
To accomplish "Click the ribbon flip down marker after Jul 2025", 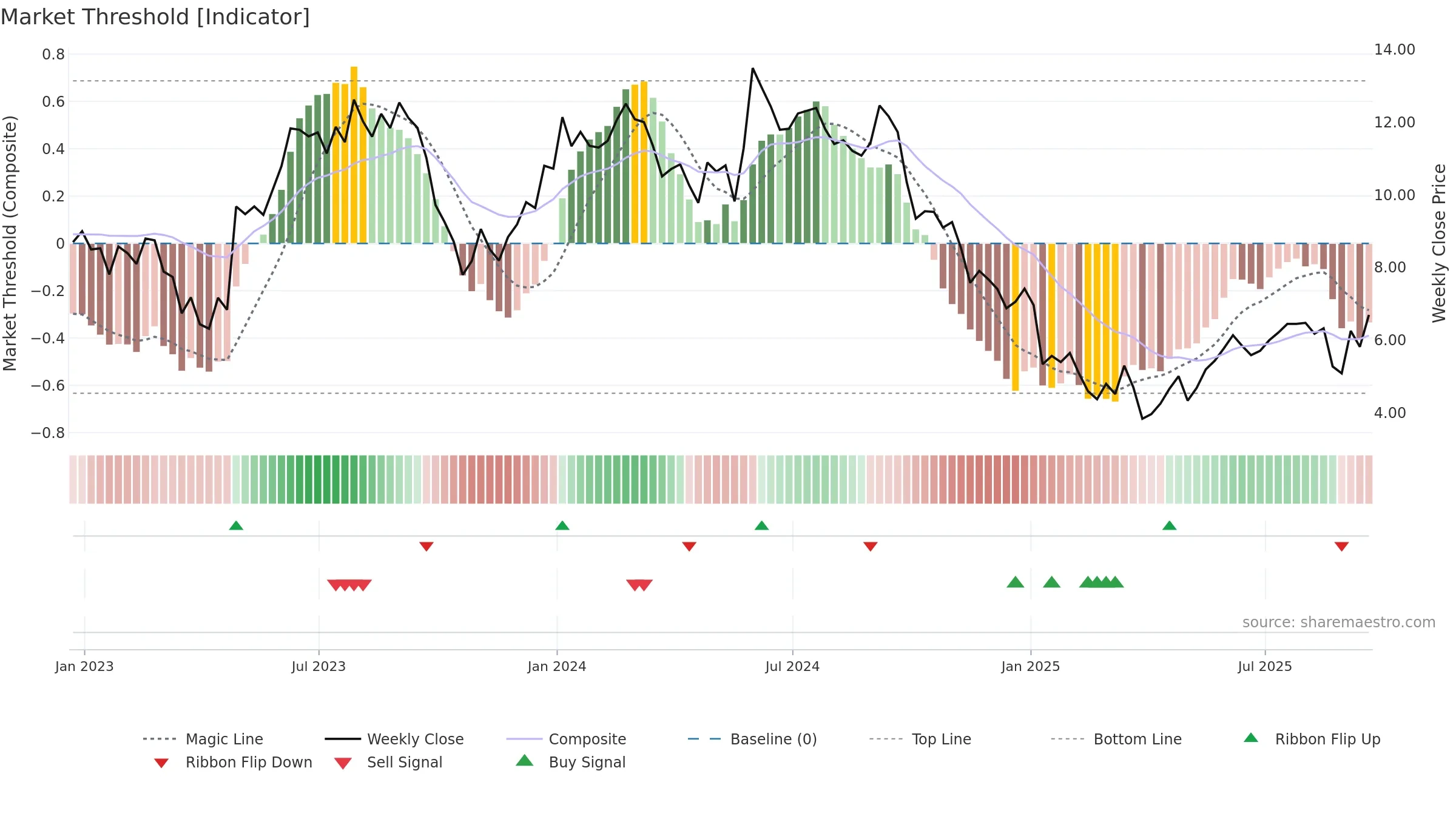I will point(1342,547).
